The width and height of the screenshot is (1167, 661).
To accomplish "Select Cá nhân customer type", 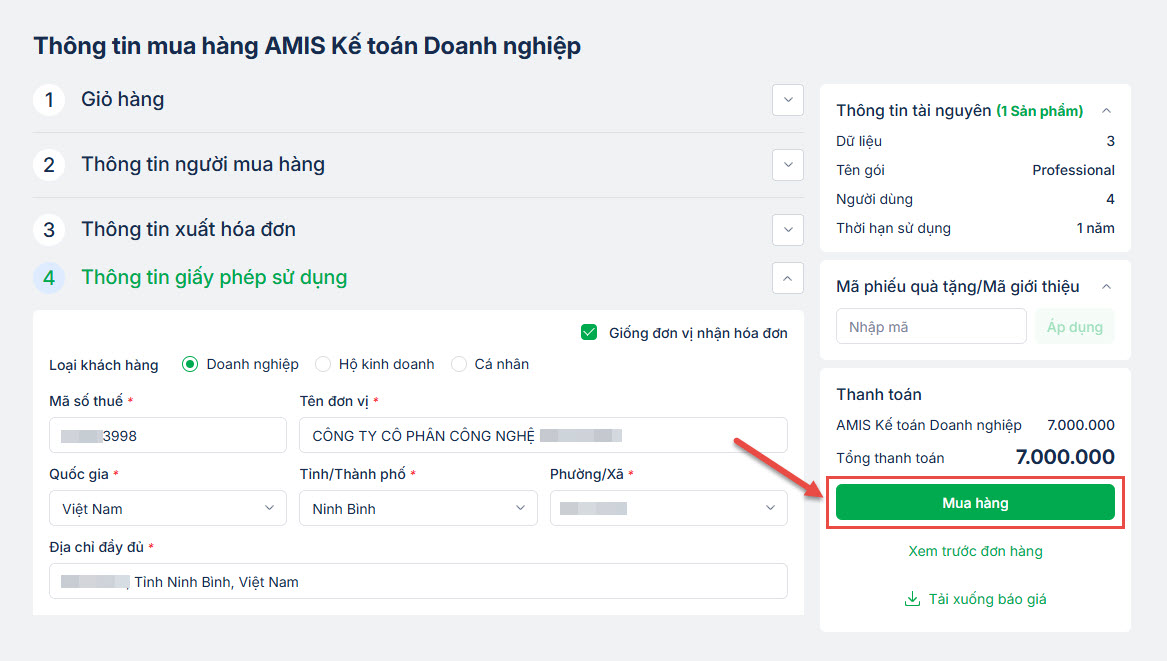I will [459, 364].
